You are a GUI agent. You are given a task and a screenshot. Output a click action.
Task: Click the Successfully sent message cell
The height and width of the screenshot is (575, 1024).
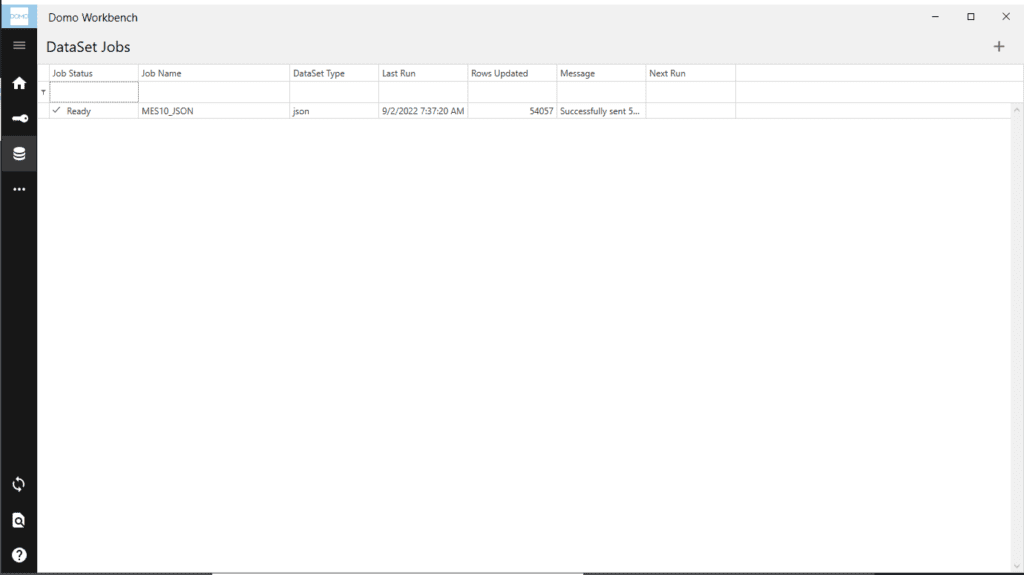(x=601, y=111)
